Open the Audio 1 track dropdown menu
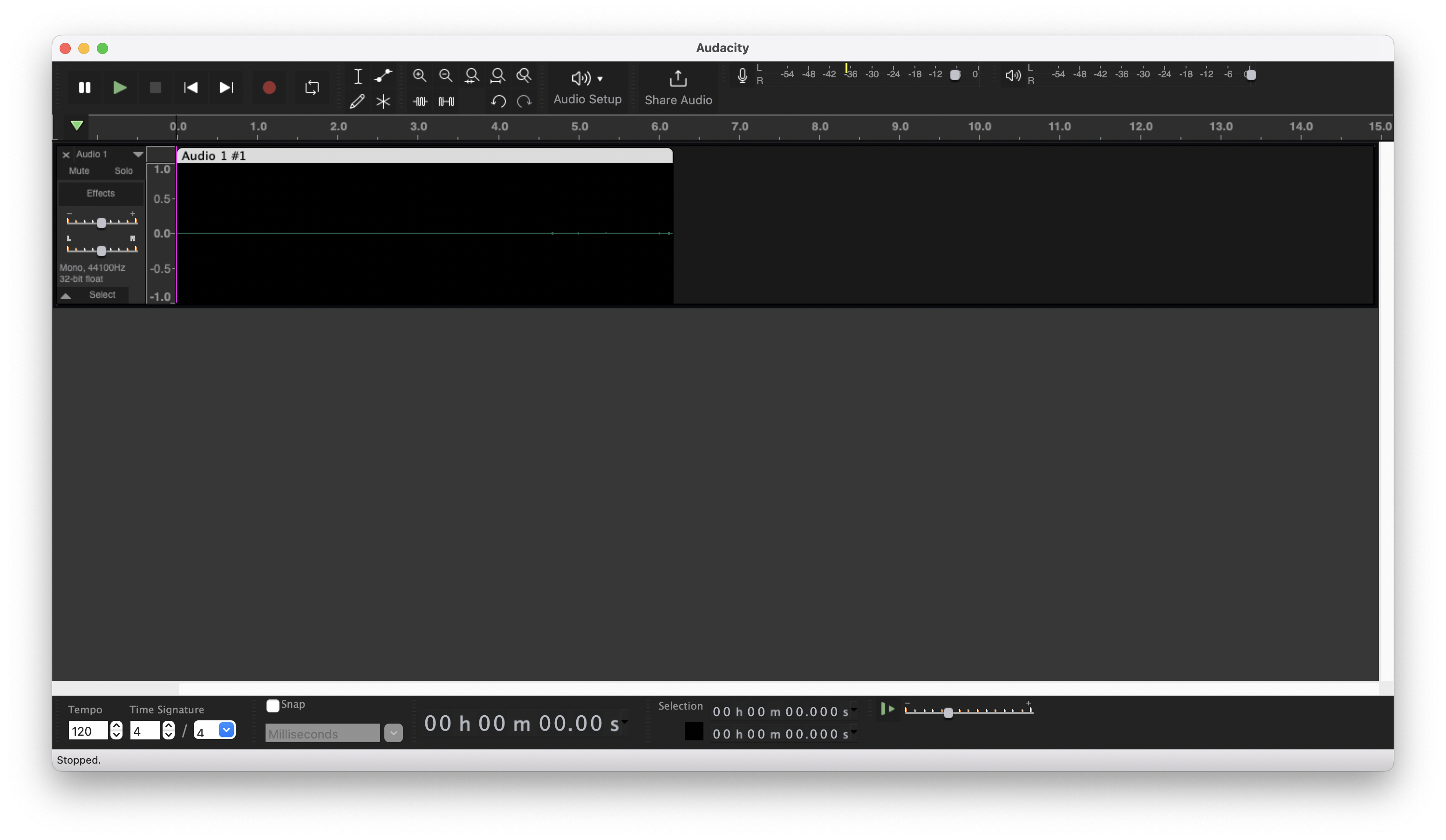Screen dimensions: 1446x840 coord(138,154)
